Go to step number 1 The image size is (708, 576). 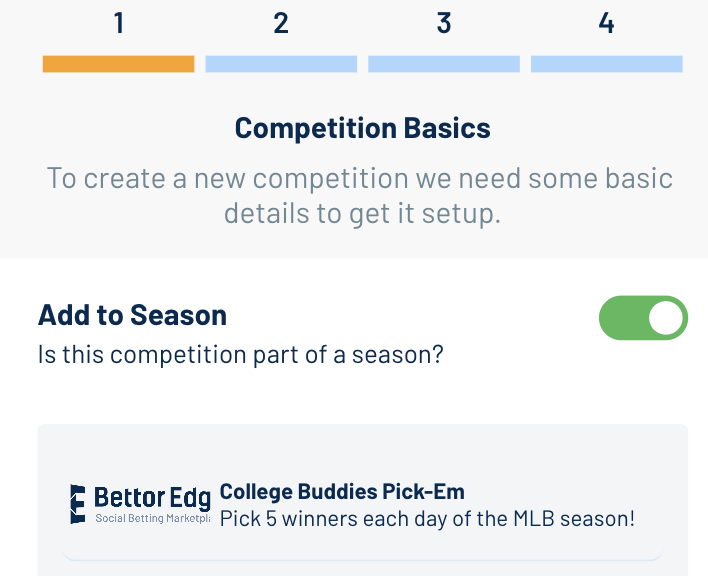[119, 23]
